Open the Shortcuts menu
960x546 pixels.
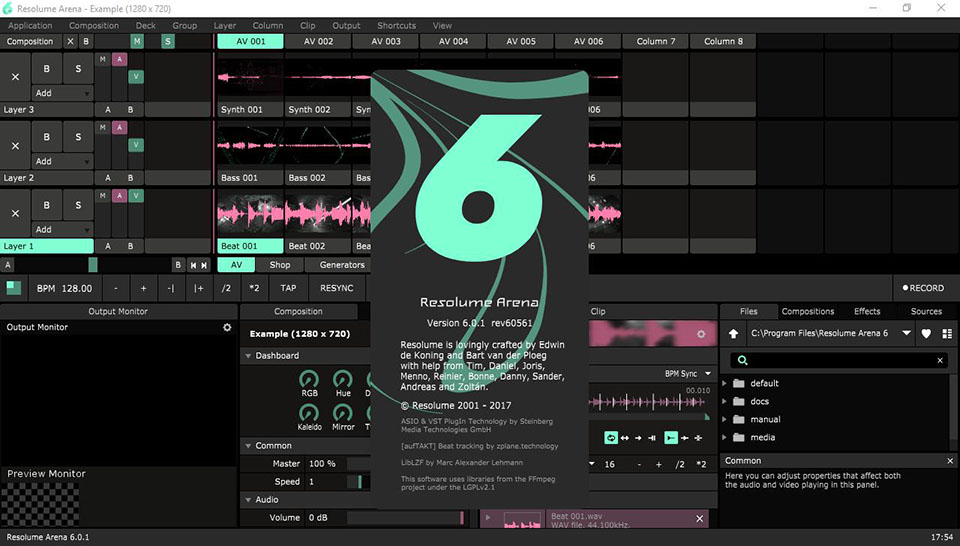point(396,26)
